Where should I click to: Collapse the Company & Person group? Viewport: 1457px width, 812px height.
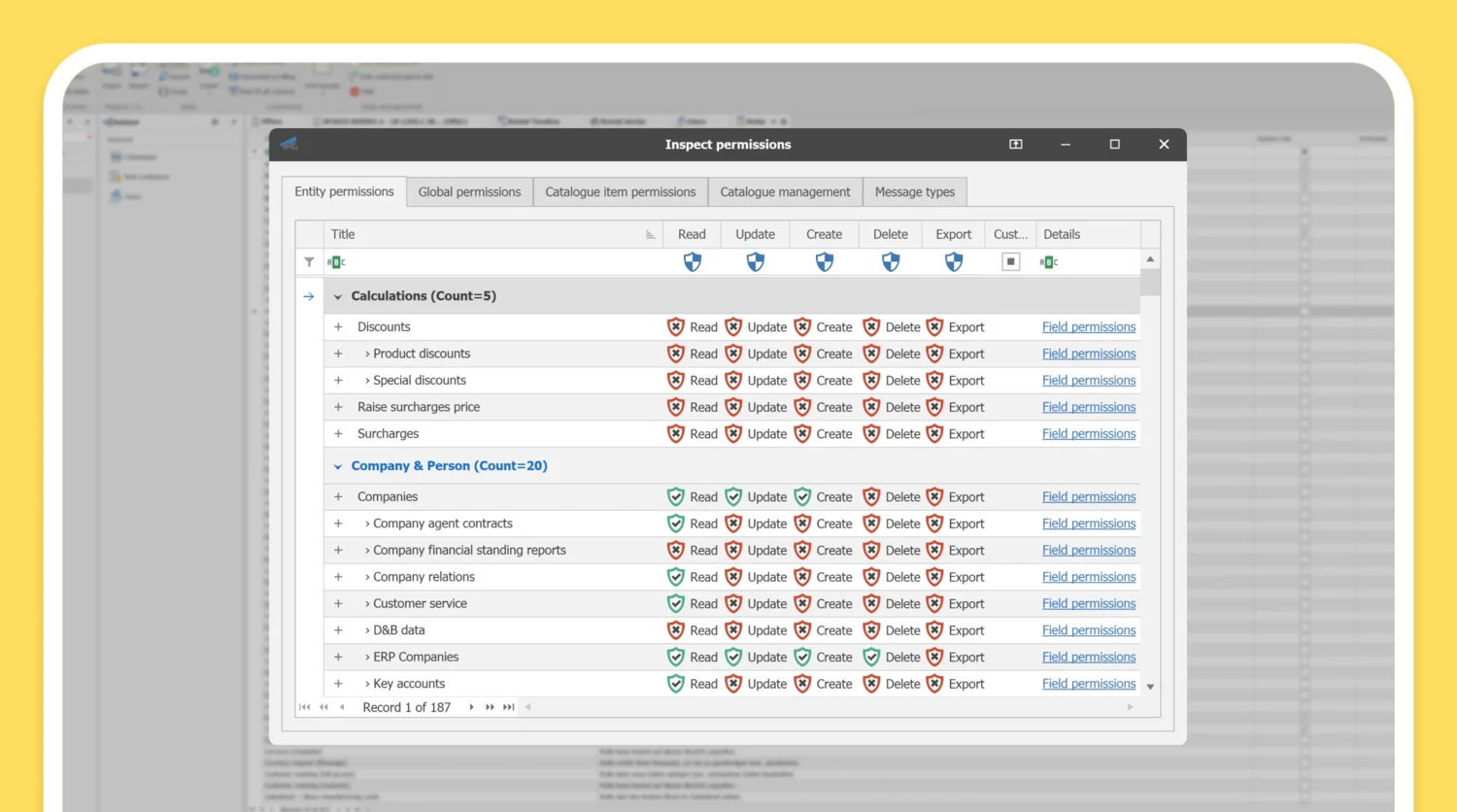(x=338, y=467)
